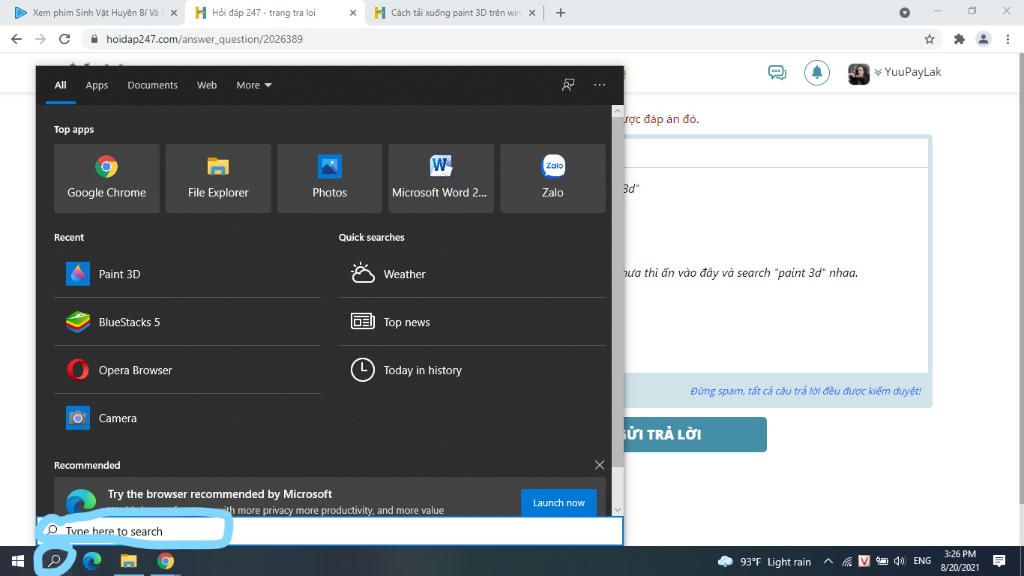Click the search panel feedback icon
Image resolution: width=1024 pixels, height=576 pixels.
(x=568, y=85)
